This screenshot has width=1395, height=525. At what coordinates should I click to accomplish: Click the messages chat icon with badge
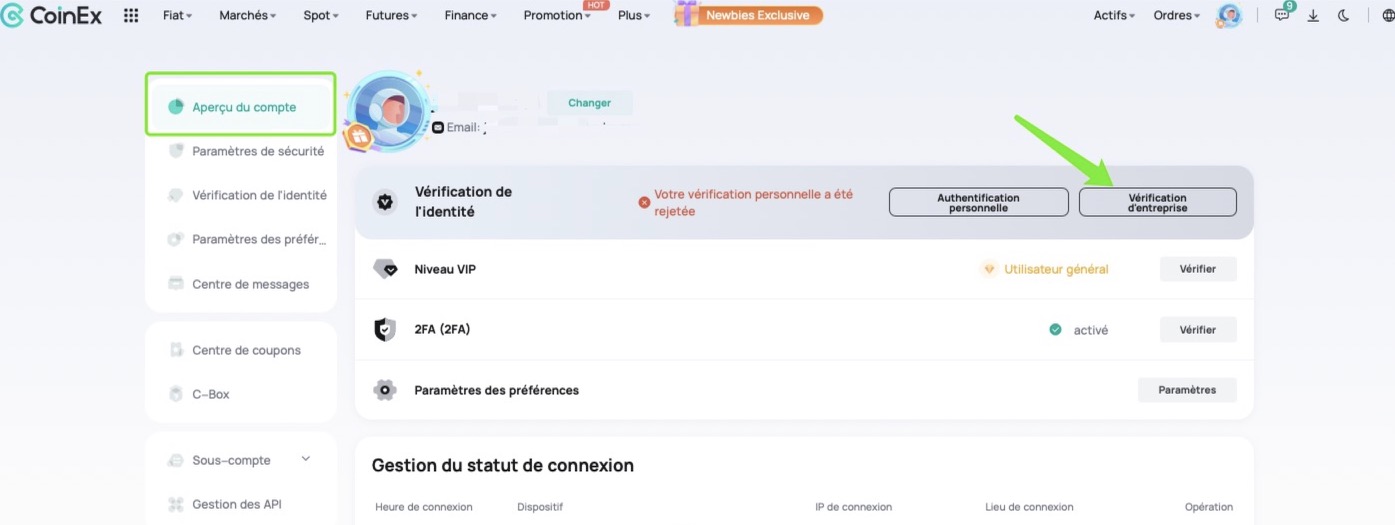[1283, 14]
